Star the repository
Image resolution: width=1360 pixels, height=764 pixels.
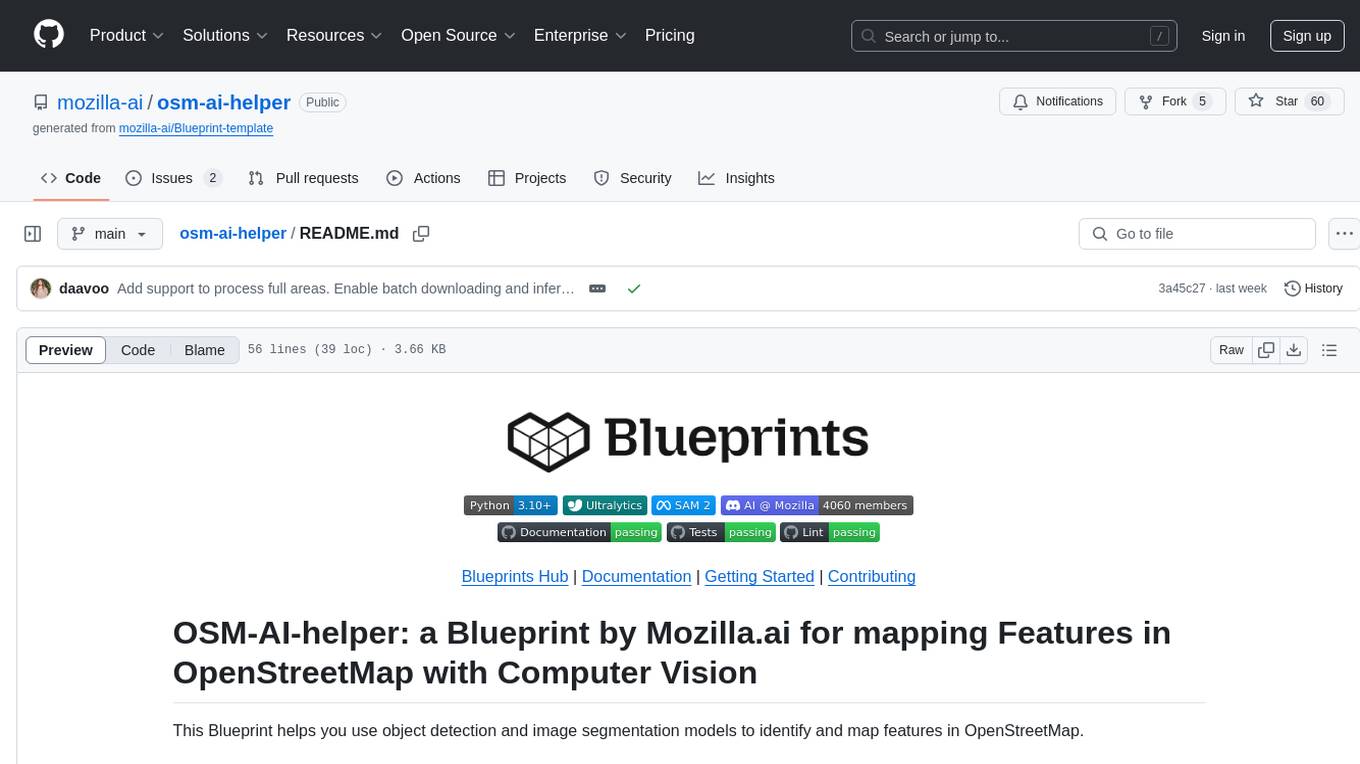click(1288, 102)
